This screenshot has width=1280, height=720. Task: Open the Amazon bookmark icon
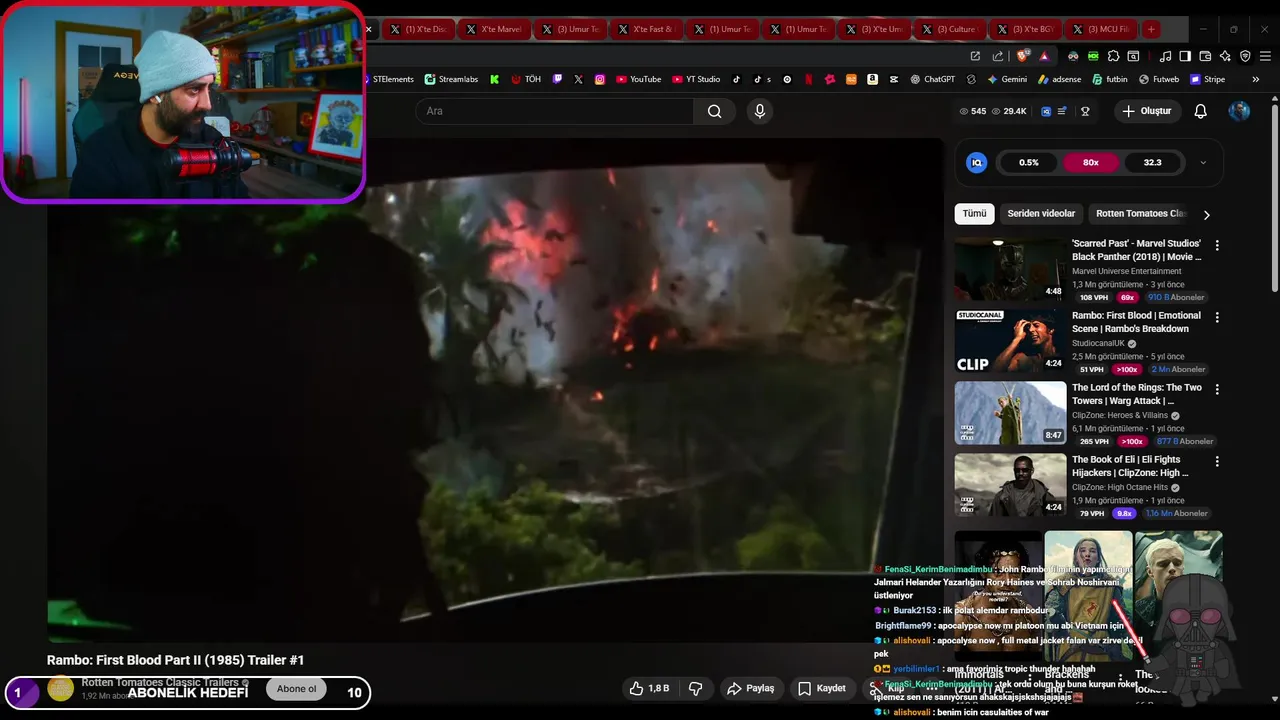click(872, 79)
